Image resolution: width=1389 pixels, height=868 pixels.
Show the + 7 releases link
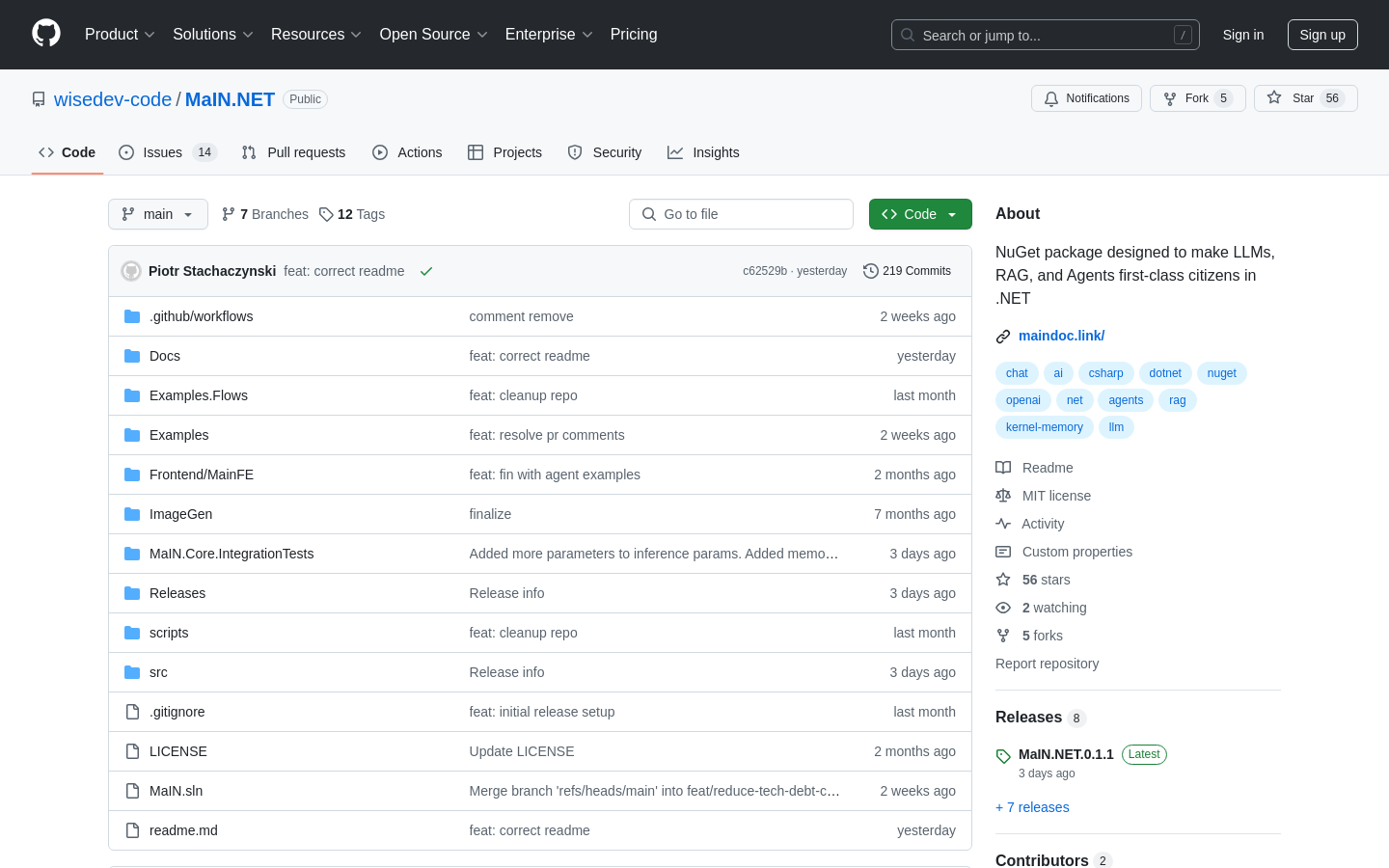pos(1032,807)
